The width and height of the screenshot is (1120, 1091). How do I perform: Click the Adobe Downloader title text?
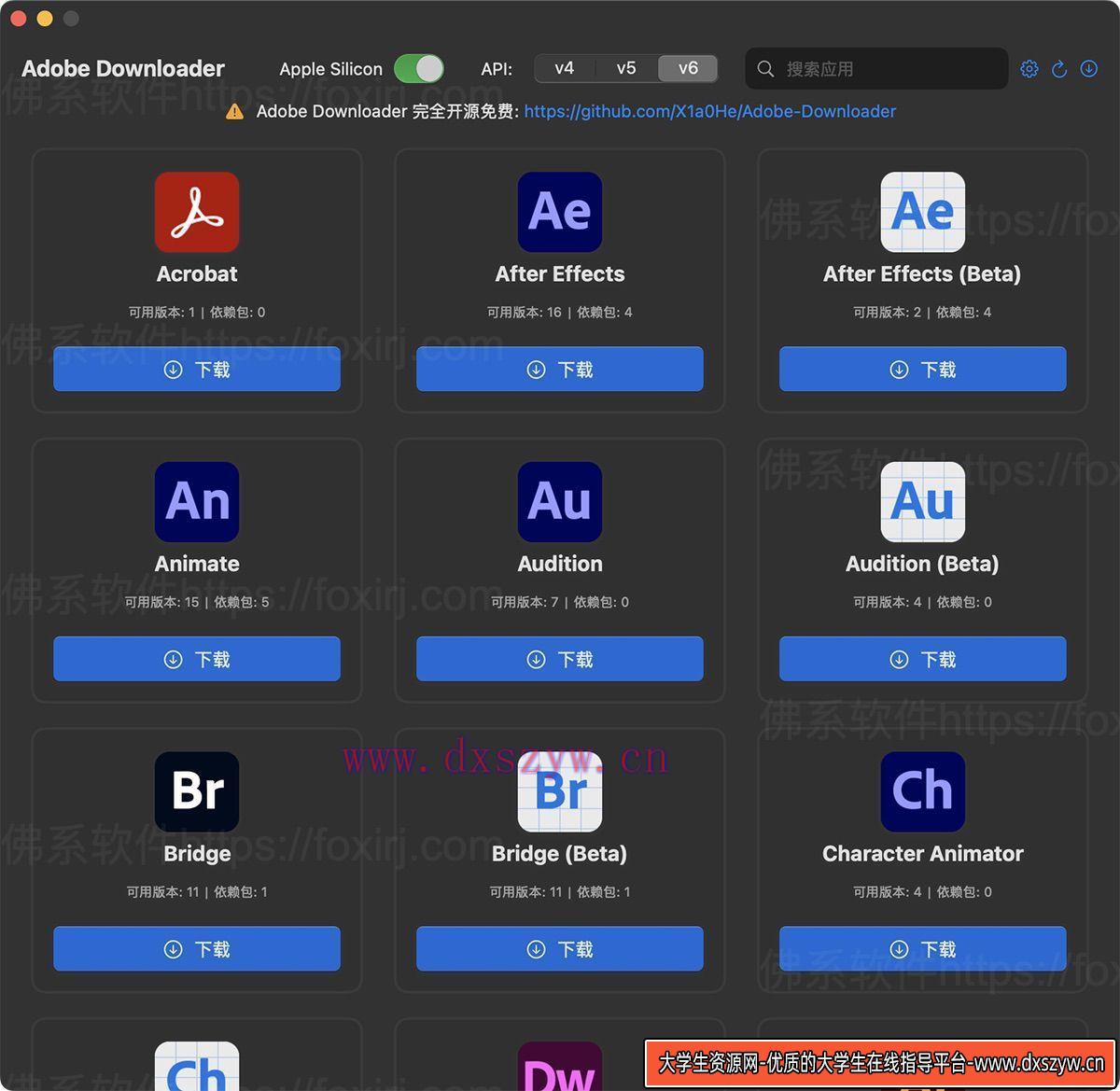[x=123, y=68]
